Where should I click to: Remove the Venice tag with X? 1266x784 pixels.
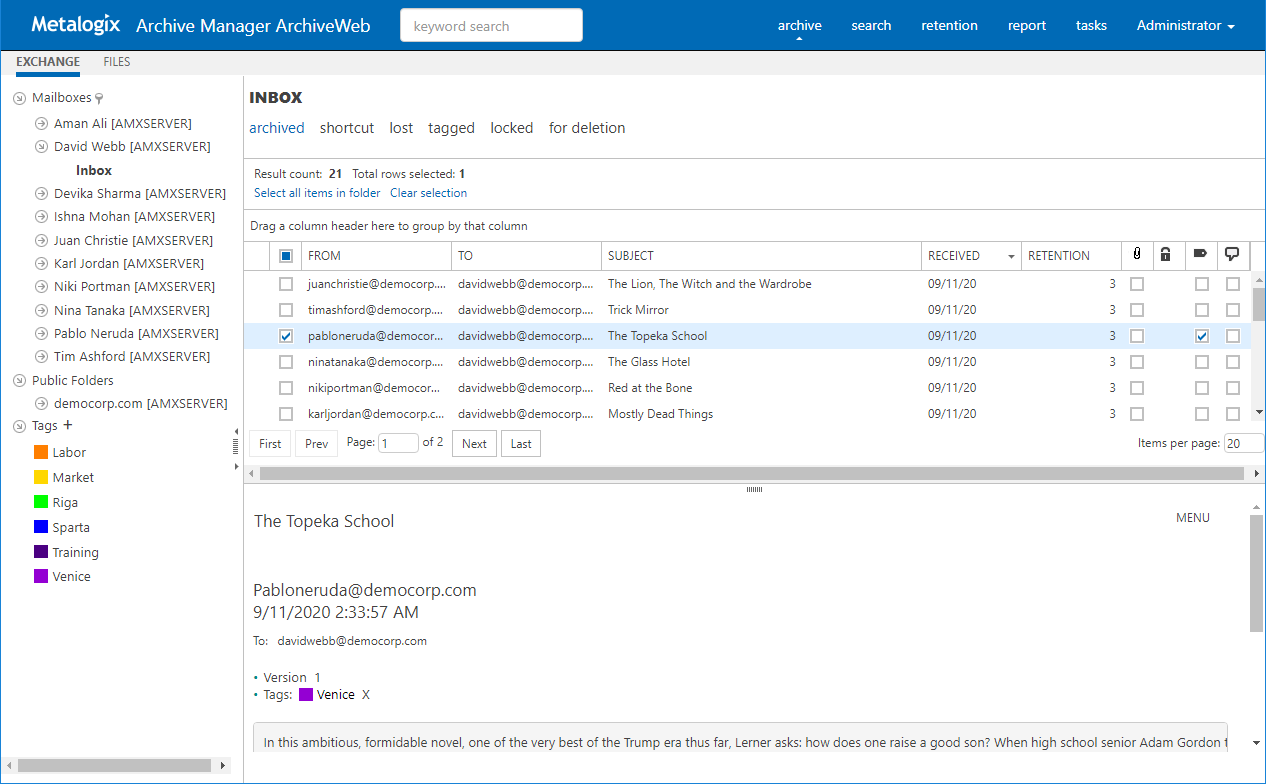click(x=366, y=695)
